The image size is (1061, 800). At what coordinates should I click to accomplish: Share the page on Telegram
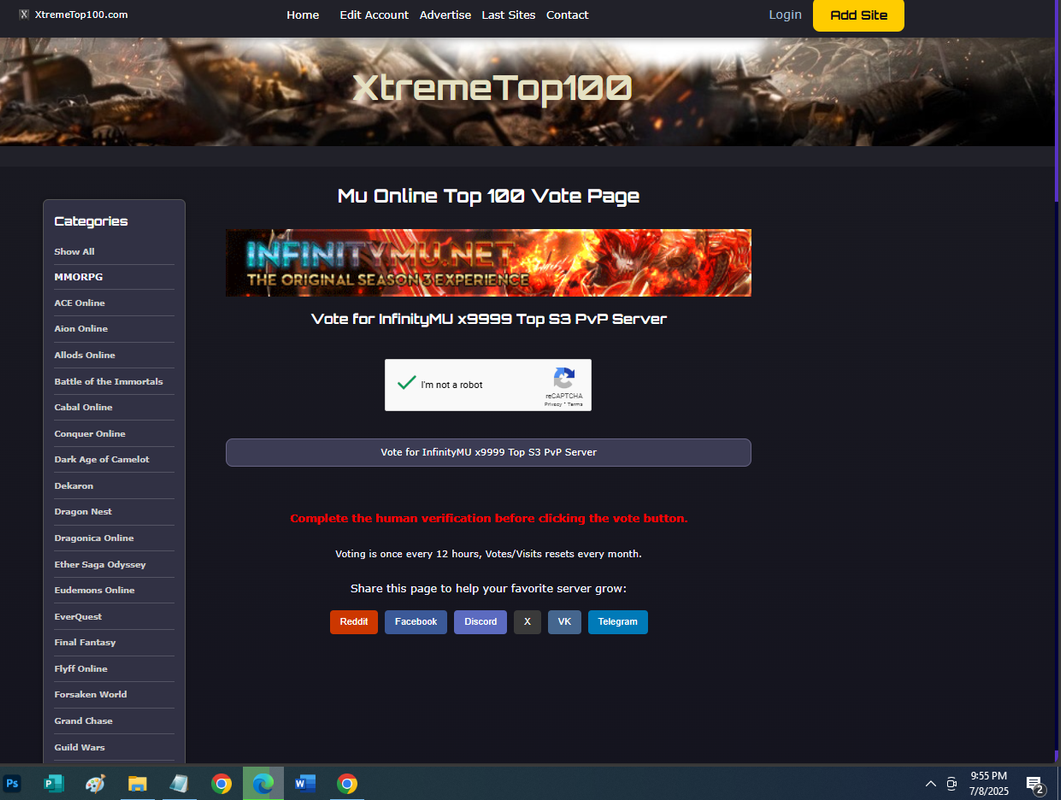(618, 622)
